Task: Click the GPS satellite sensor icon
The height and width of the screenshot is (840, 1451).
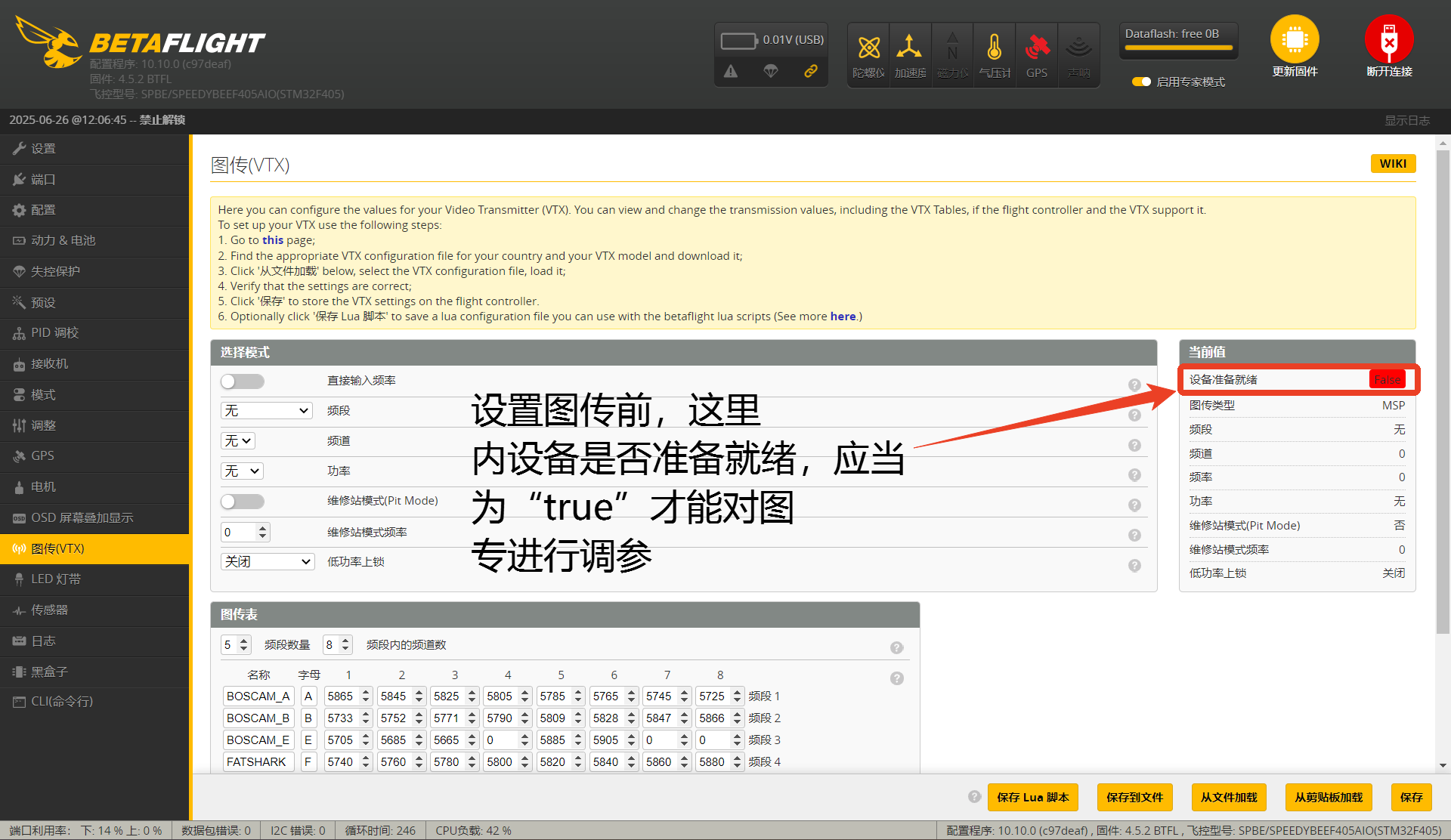Action: (1037, 47)
